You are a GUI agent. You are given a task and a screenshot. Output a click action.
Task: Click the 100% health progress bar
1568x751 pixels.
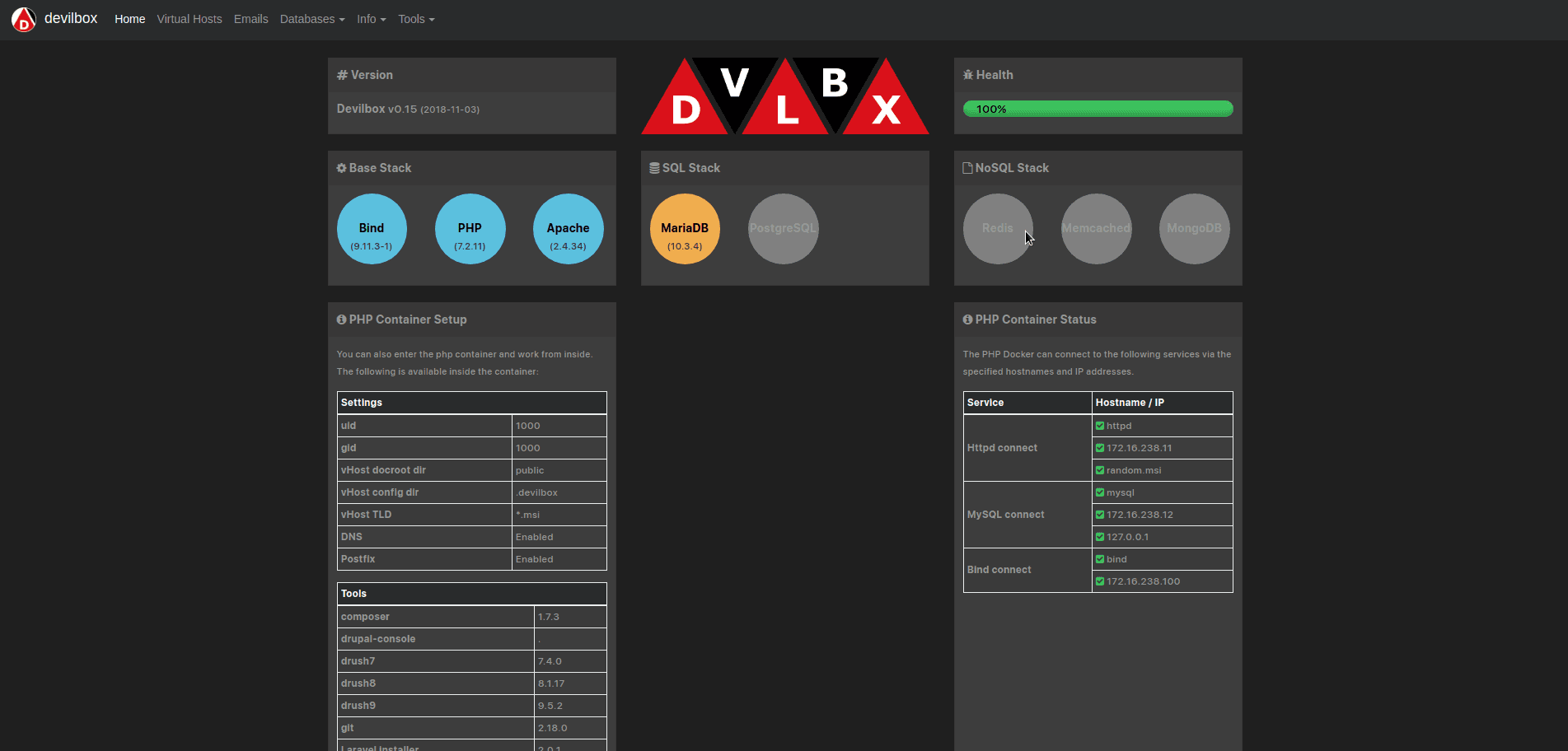(1098, 109)
